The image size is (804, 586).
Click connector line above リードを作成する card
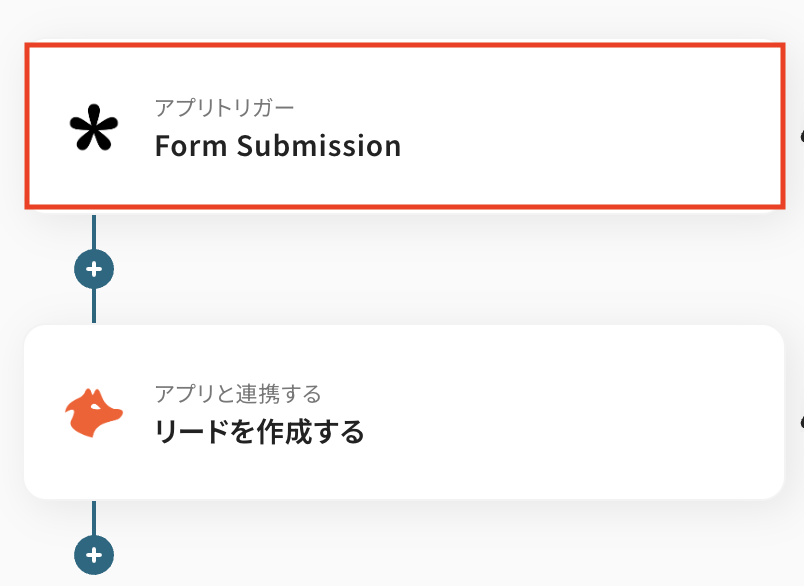point(94,306)
